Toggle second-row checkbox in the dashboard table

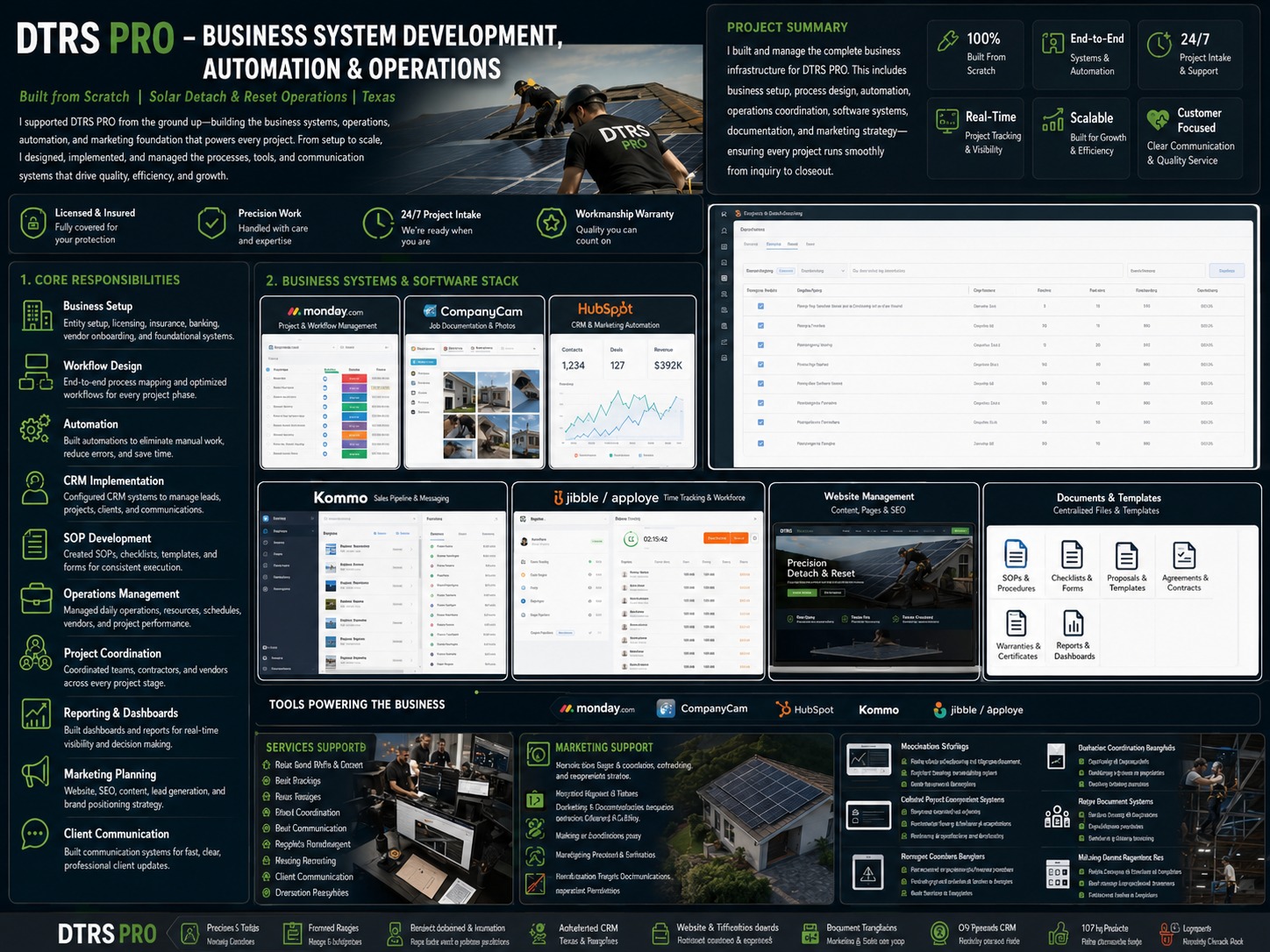pyautogui.click(x=760, y=325)
